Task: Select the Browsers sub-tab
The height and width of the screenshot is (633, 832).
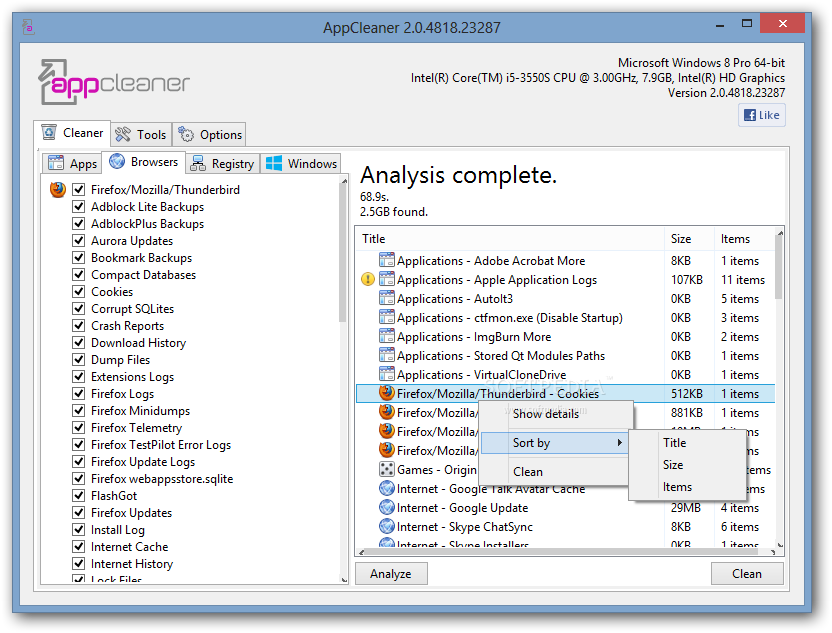Action: pos(143,162)
